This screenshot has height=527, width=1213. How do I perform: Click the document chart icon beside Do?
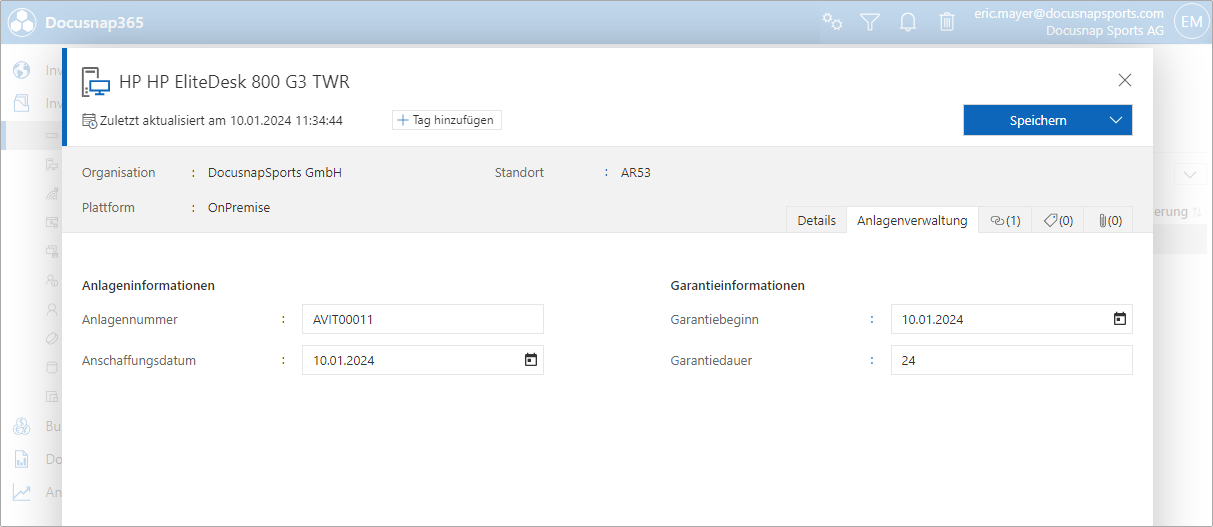(22, 459)
